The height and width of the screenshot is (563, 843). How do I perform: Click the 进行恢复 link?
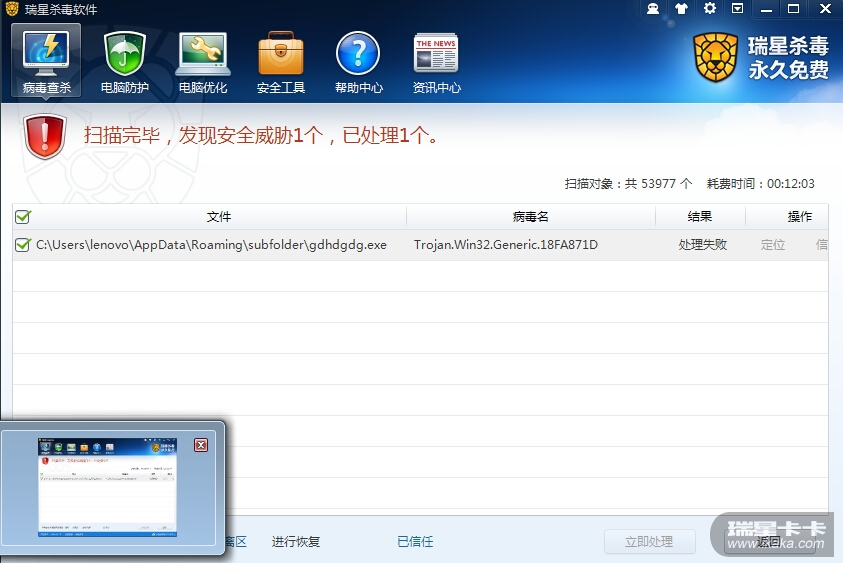coord(296,541)
